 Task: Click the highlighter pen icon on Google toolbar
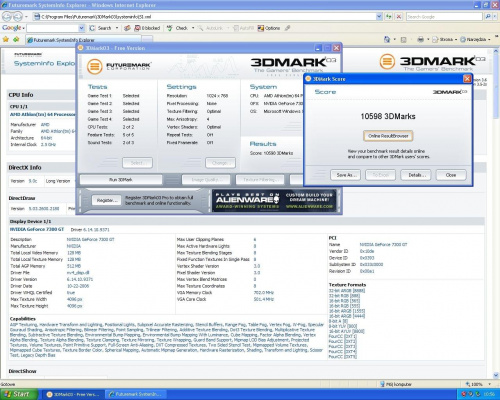(x=288, y=28)
